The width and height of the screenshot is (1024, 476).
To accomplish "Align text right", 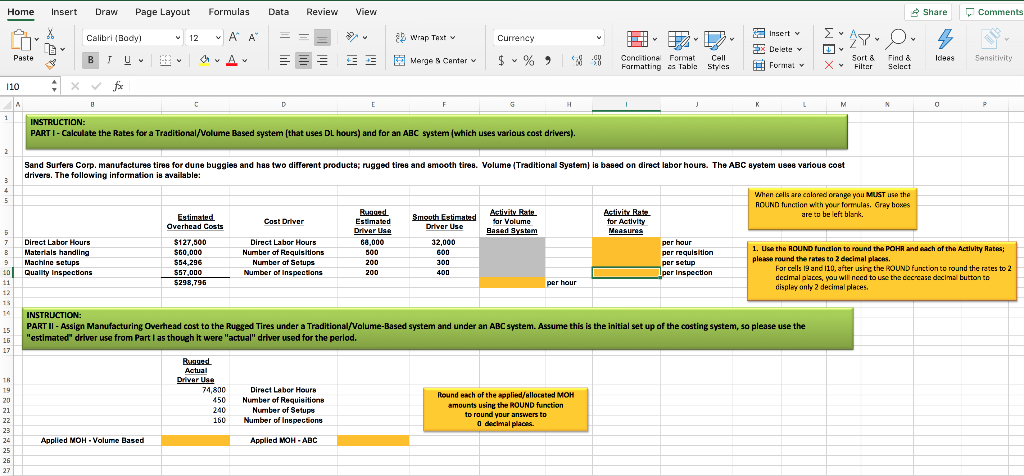I will [323, 61].
